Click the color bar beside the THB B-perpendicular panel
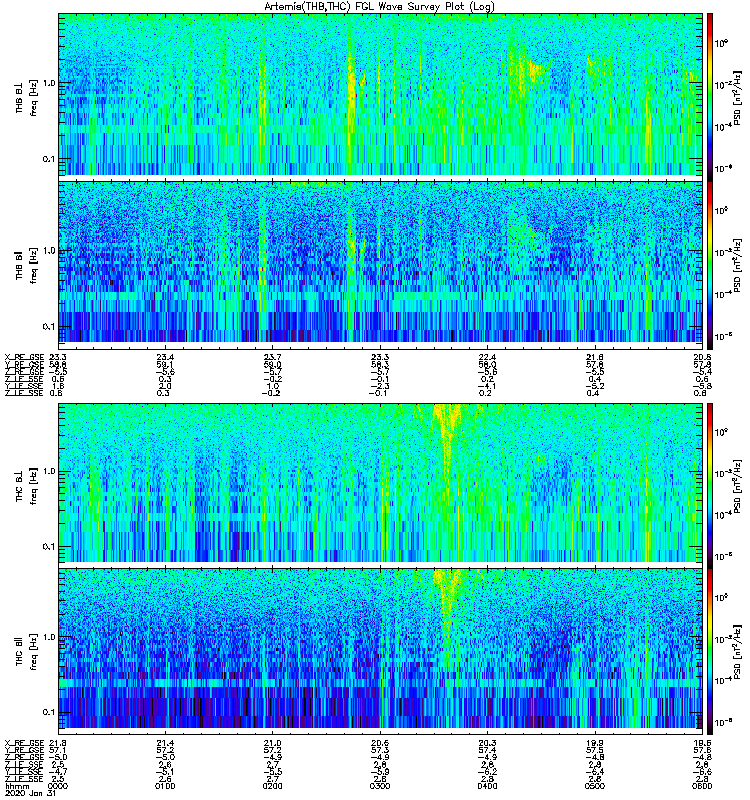The height and width of the screenshot is (800, 750). click(x=710, y=97)
